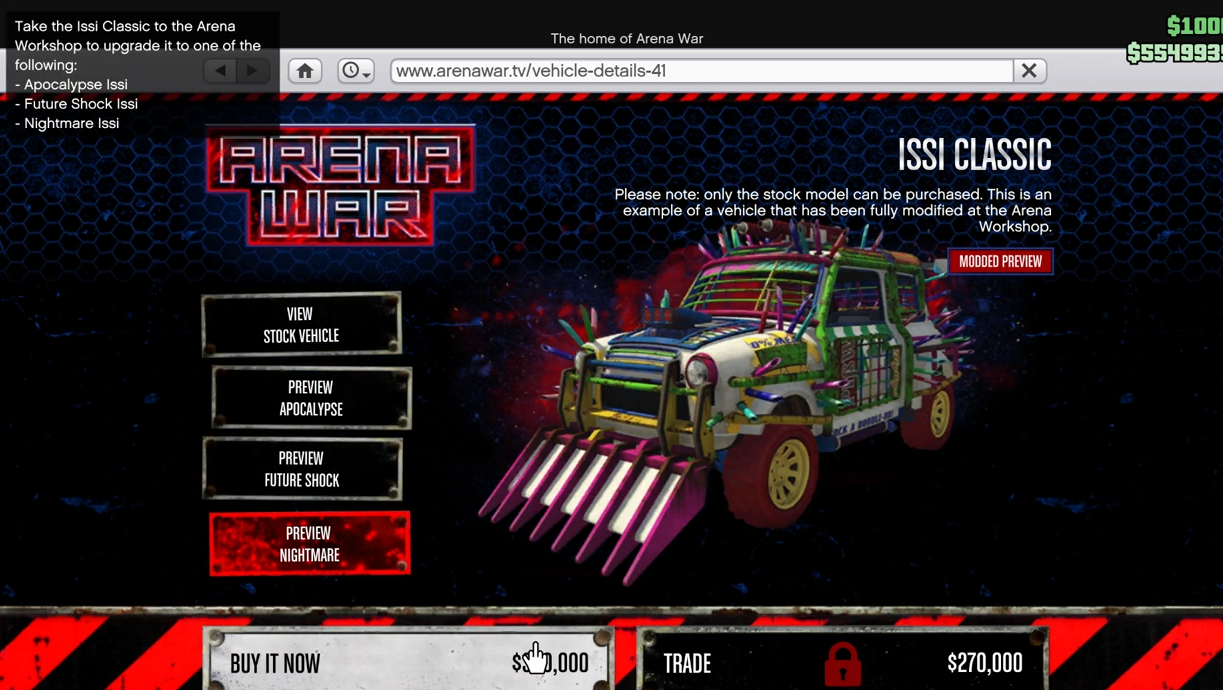This screenshot has height=690, width=1223.
Task: Click the 'Please note' stock model notice
Action: point(833,210)
